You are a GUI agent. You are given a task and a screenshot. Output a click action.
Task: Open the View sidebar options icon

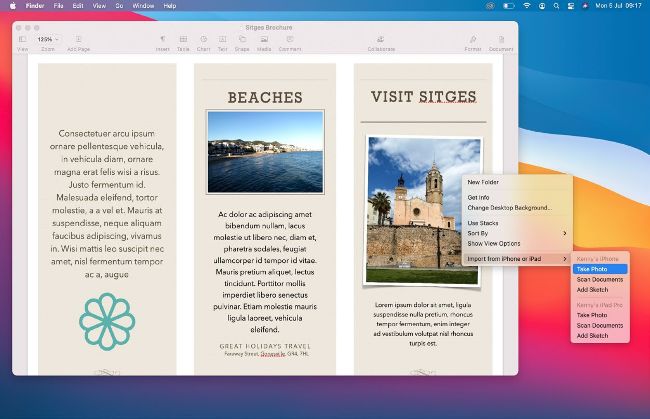[23, 40]
